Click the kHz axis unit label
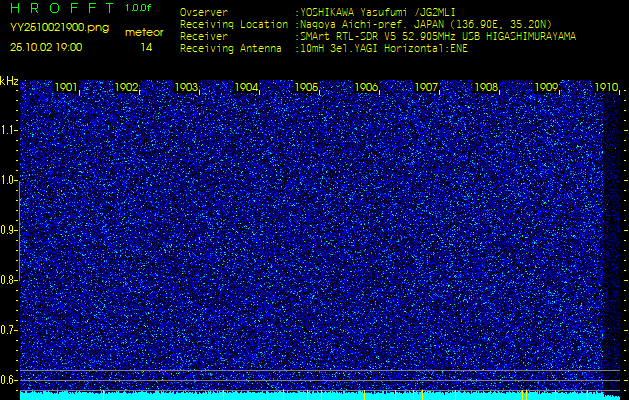Viewport: 629px width, 400px height. 9,81
